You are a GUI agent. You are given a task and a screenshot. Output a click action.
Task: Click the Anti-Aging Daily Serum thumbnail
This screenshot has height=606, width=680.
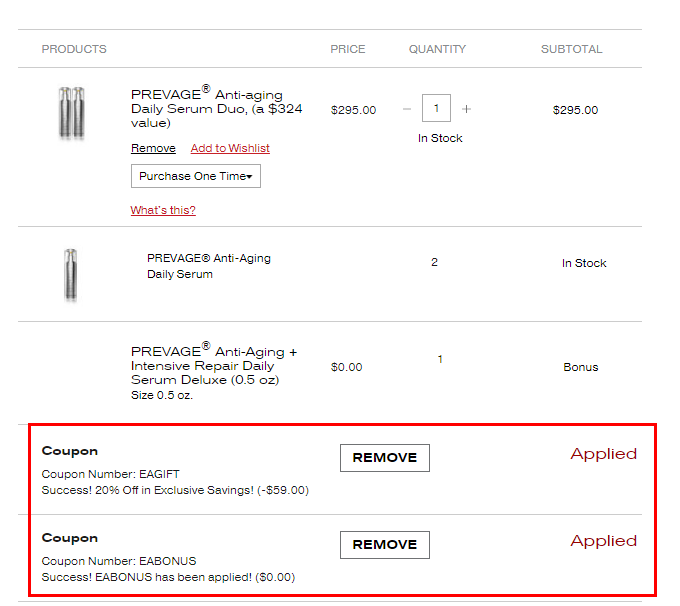(x=71, y=275)
